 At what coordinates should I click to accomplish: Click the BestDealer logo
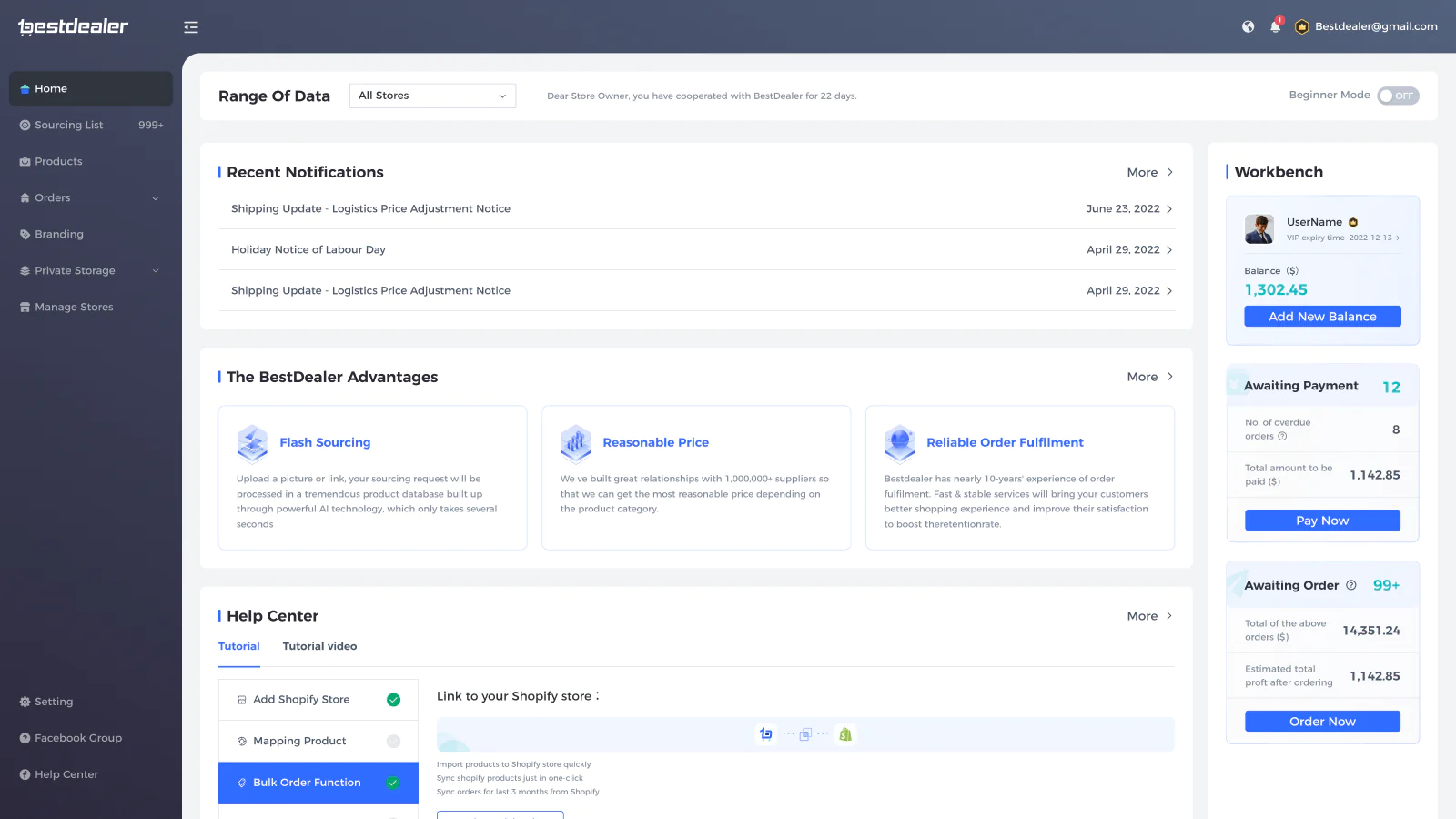pyautogui.click(x=74, y=26)
